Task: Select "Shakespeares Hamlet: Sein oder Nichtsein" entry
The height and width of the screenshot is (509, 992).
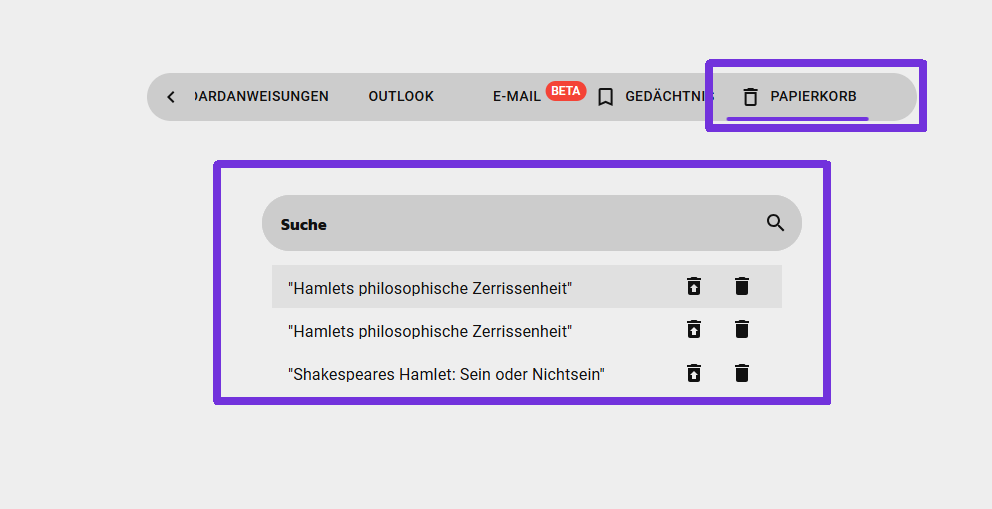Action: click(446, 375)
